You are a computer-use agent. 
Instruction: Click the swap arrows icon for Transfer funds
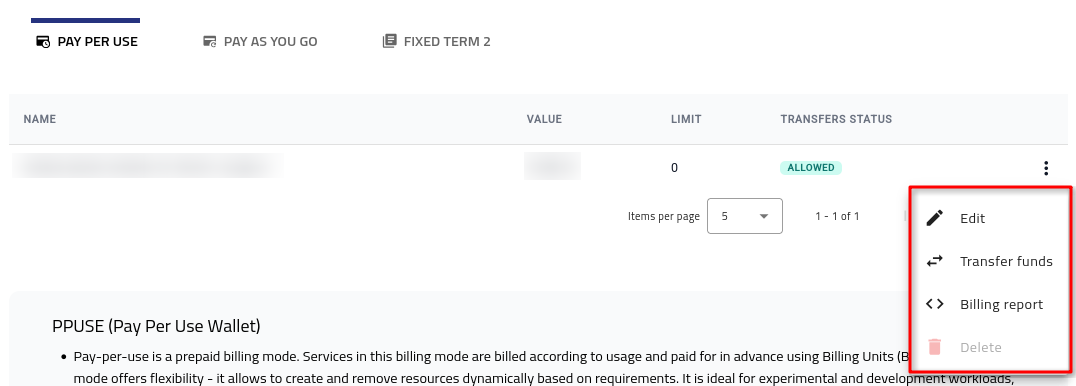pos(935,261)
